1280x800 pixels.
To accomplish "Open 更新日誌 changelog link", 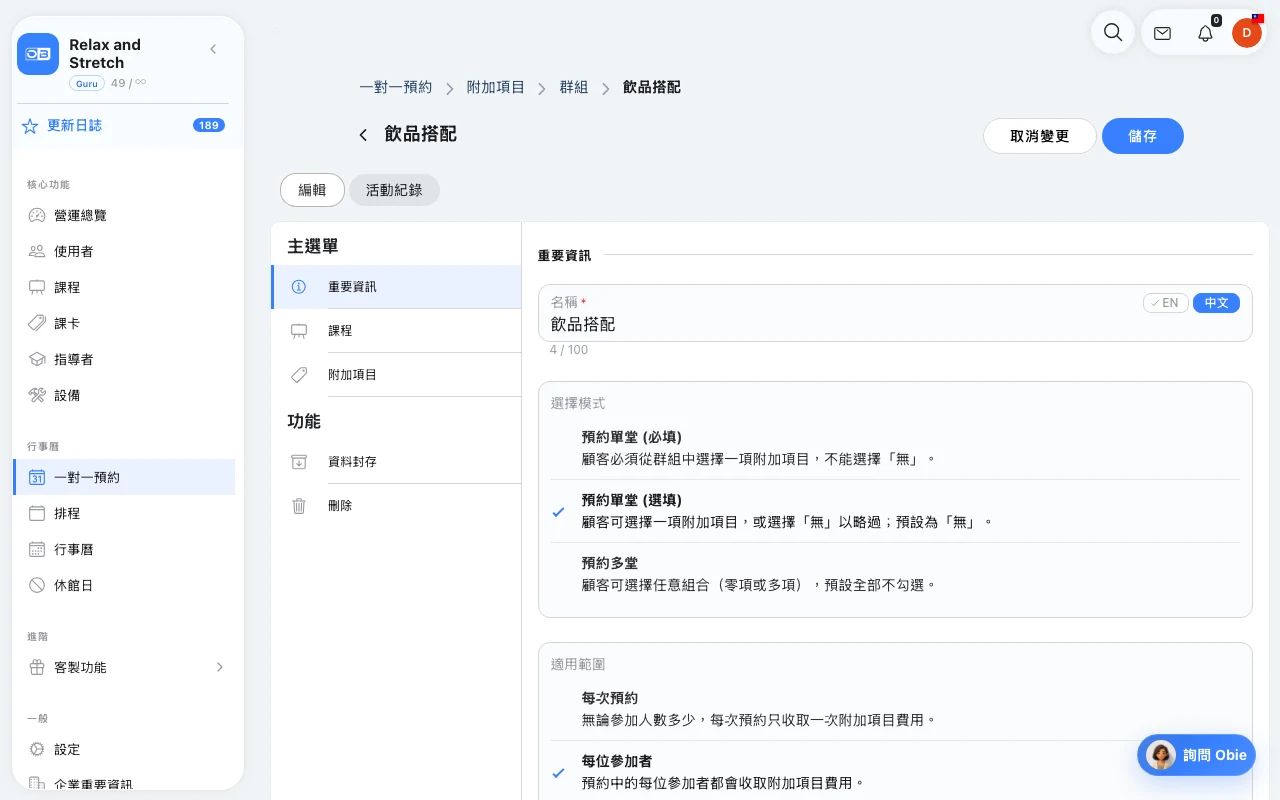I will (75, 126).
